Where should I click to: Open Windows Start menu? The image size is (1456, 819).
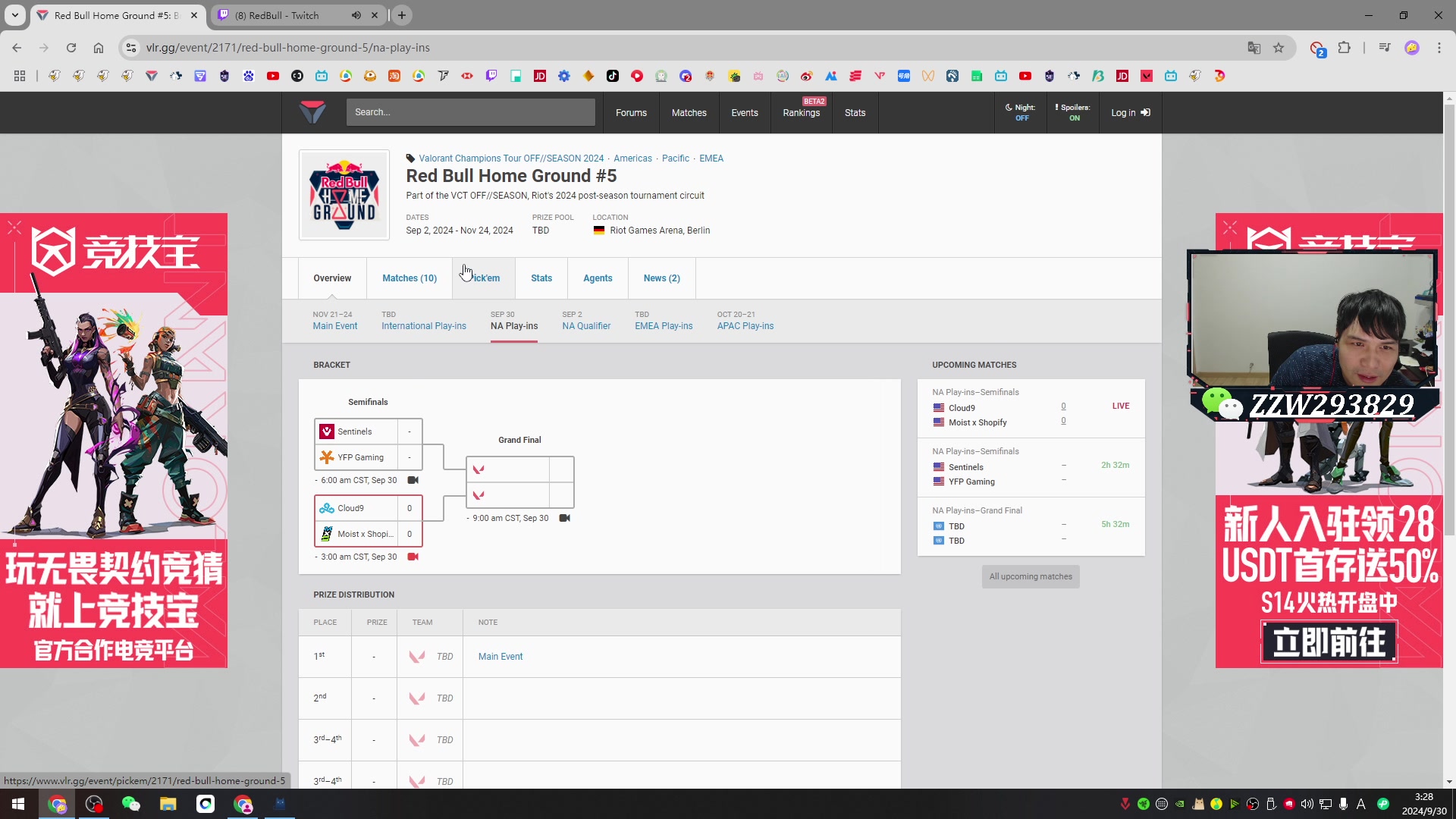(18, 804)
